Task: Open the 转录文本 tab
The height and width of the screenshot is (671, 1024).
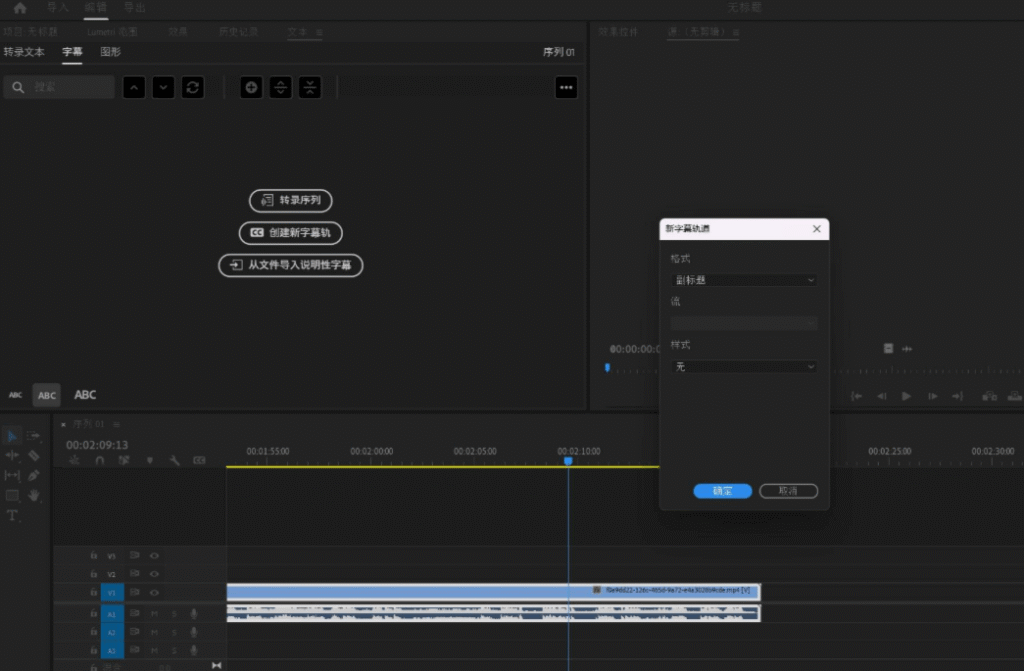Action: [x=24, y=52]
